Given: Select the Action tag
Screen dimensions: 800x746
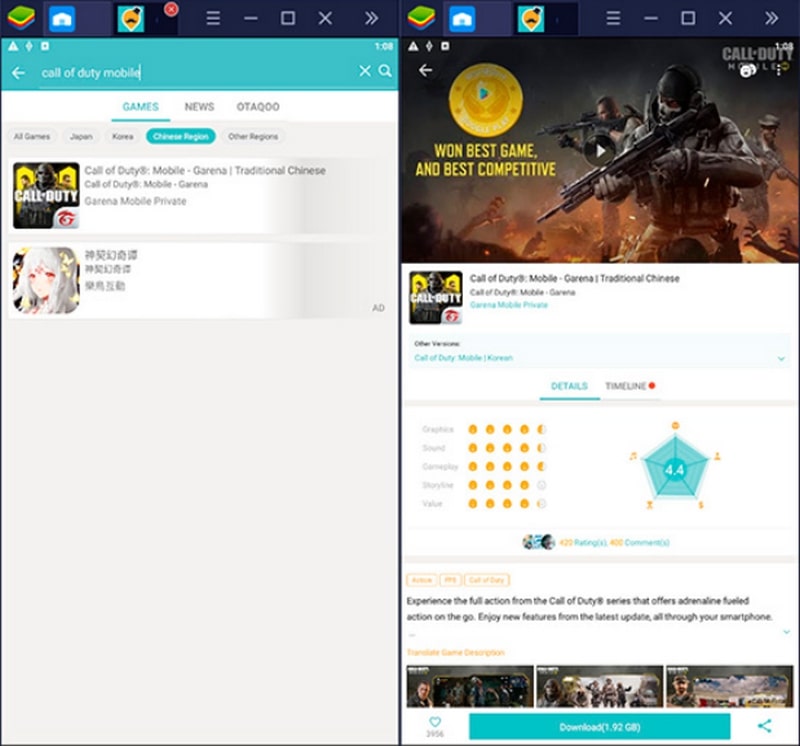Looking at the screenshot, I should 421,580.
